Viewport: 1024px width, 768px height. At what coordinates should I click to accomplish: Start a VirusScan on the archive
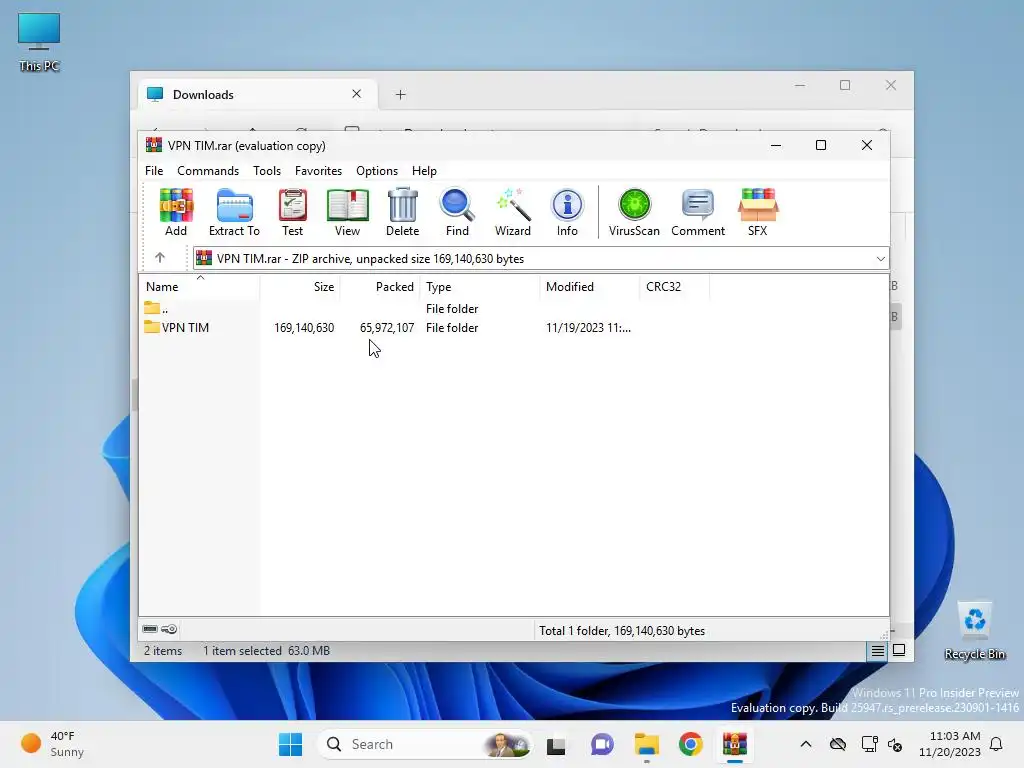pyautogui.click(x=634, y=212)
